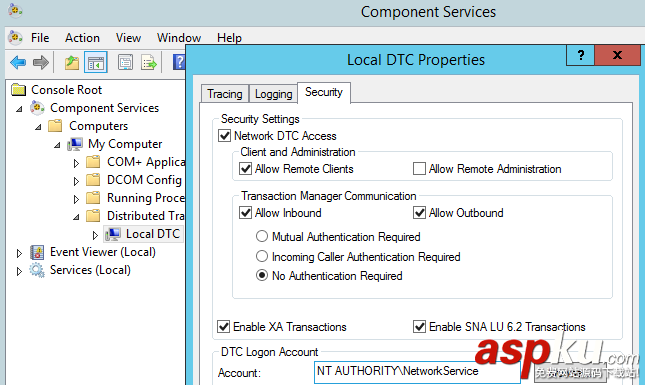The height and width of the screenshot is (385, 645).
Task: Enable Allow Remote Administration
Action: point(419,169)
